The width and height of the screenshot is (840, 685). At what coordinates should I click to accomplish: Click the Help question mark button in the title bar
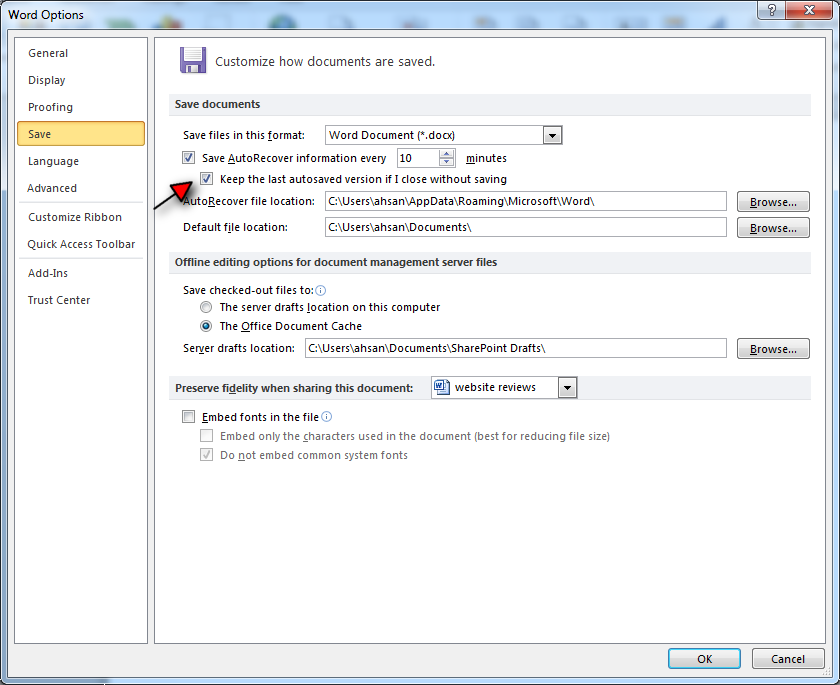click(x=771, y=10)
